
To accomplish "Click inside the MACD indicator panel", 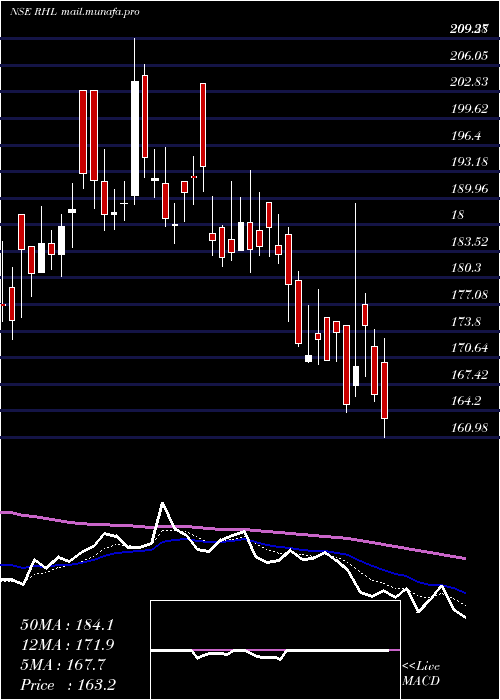I will 275,650.
